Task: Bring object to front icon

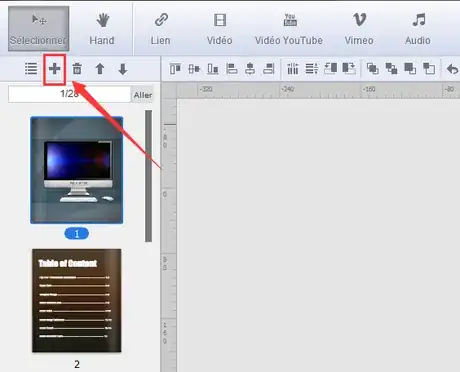Action: point(373,69)
